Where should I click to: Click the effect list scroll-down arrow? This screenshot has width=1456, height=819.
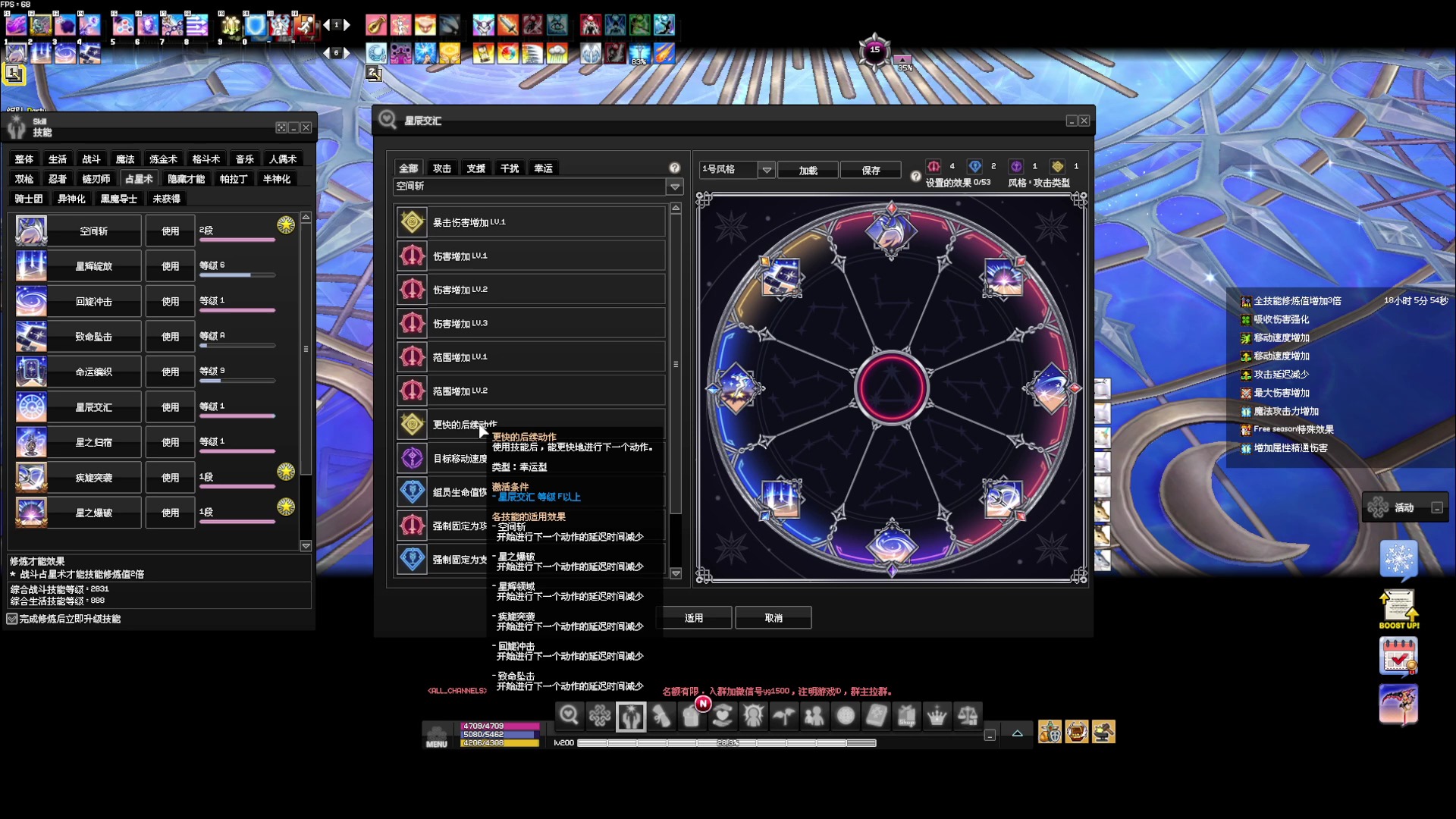(676, 574)
